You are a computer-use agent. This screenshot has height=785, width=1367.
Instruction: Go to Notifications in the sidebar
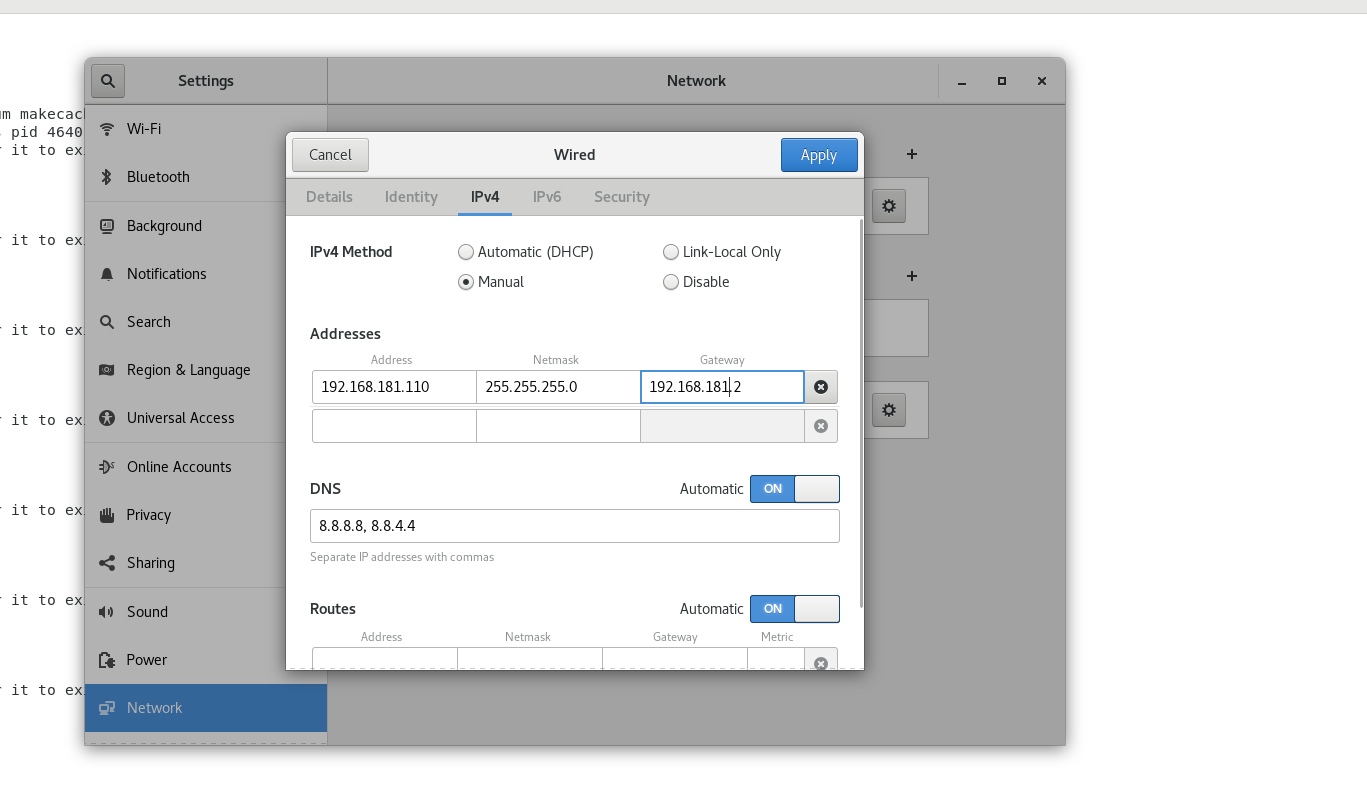click(206, 274)
